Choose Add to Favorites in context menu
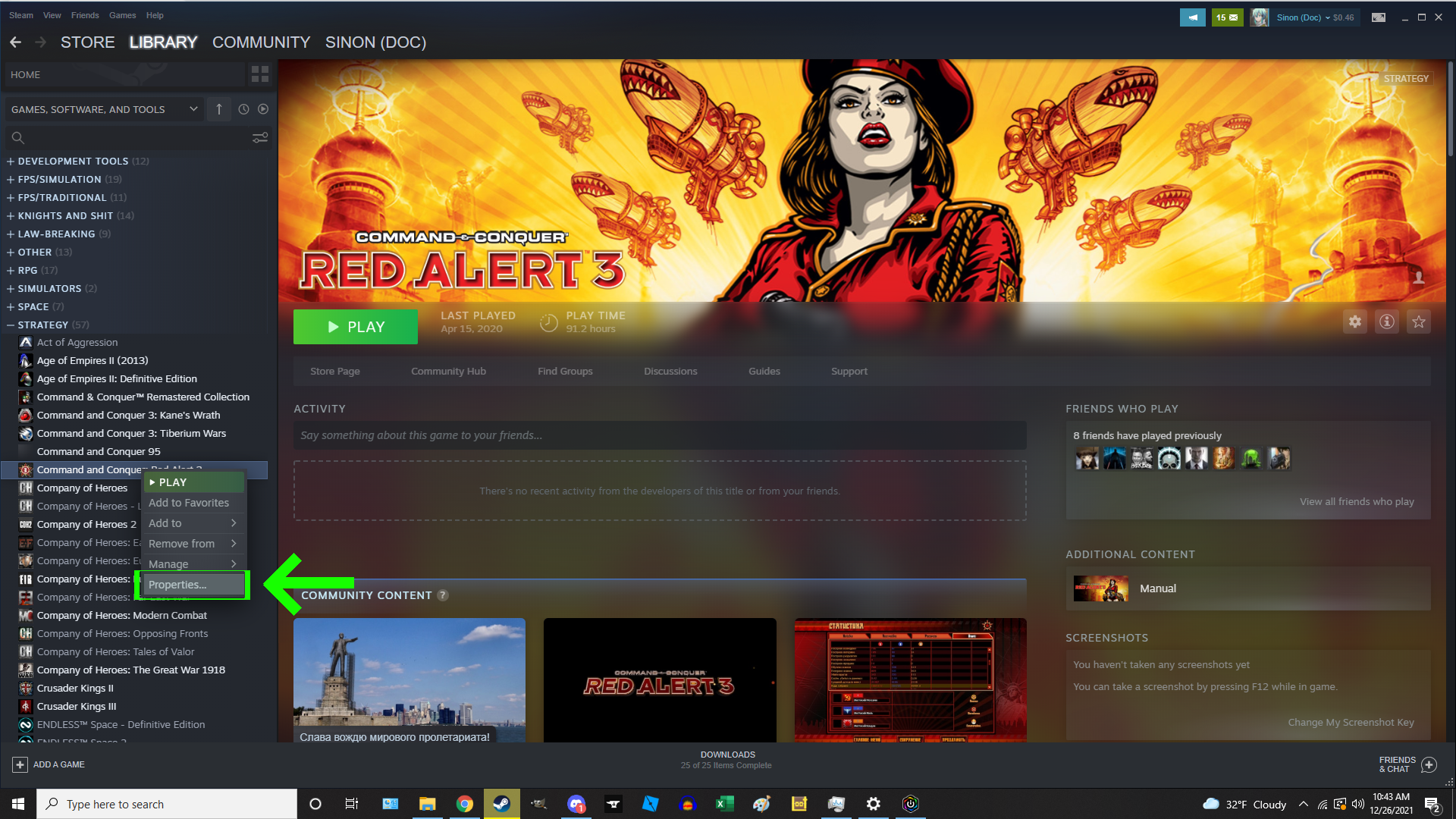 click(193, 503)
